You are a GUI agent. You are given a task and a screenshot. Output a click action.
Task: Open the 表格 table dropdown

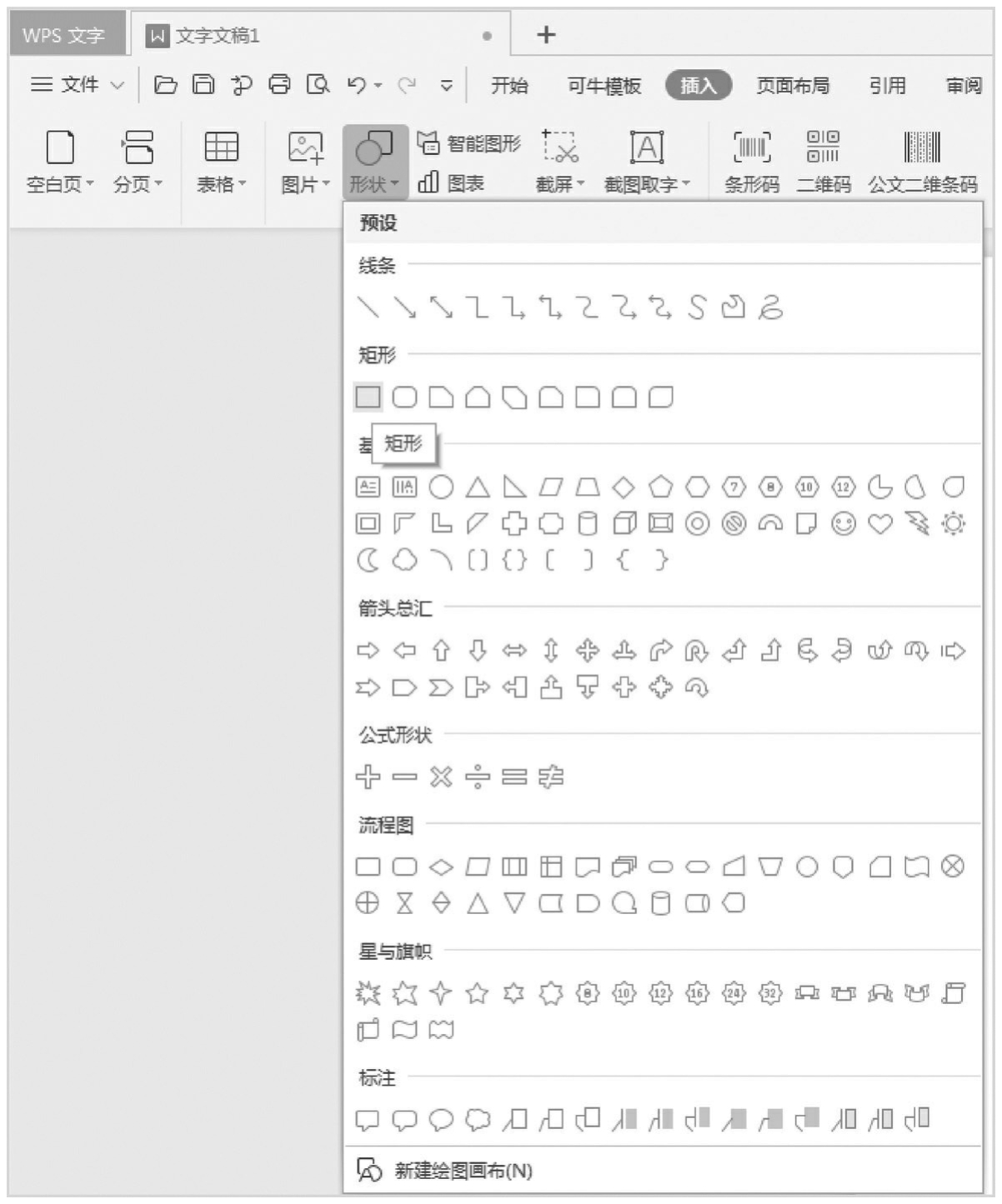click(222, 162)
